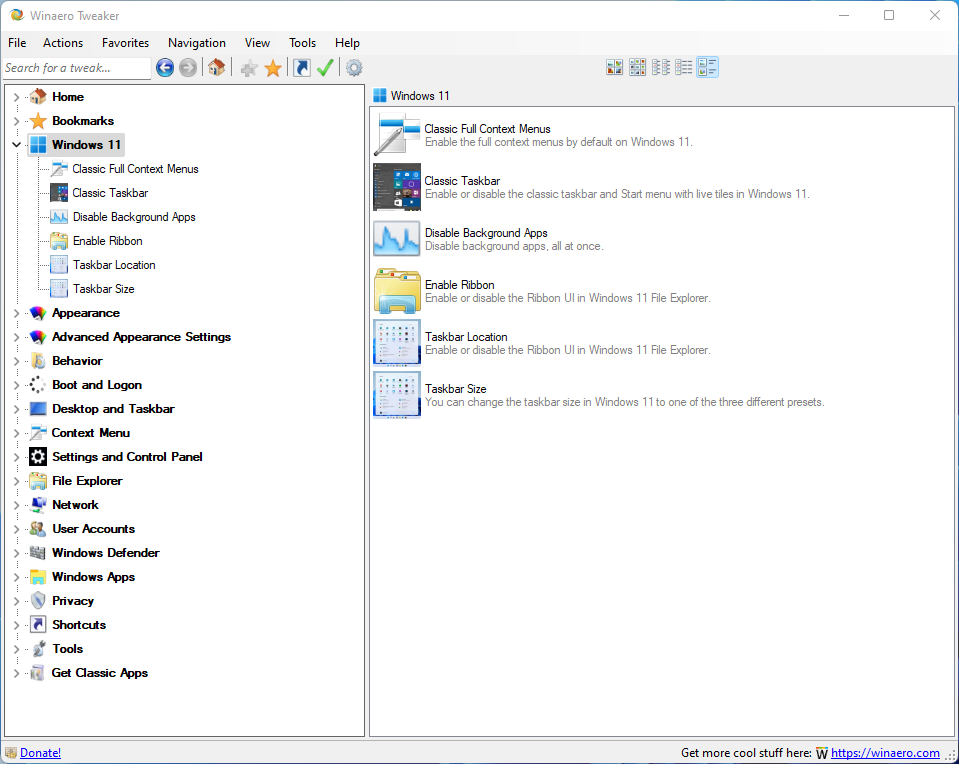This screenshot has height=764, width=959.
Task: Switch to extra large icons view
Action: tap(614, 67)
